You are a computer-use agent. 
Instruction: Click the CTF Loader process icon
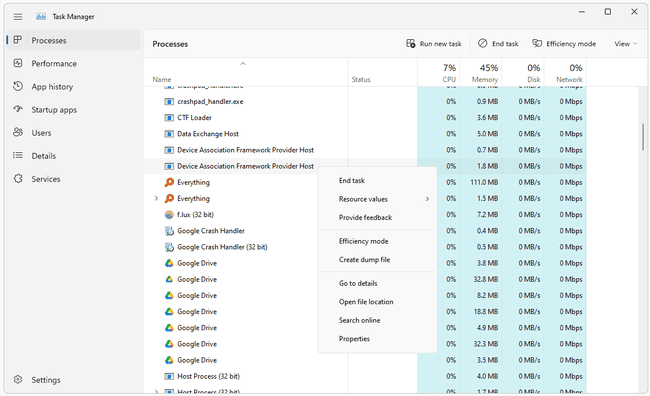(169, 118)
